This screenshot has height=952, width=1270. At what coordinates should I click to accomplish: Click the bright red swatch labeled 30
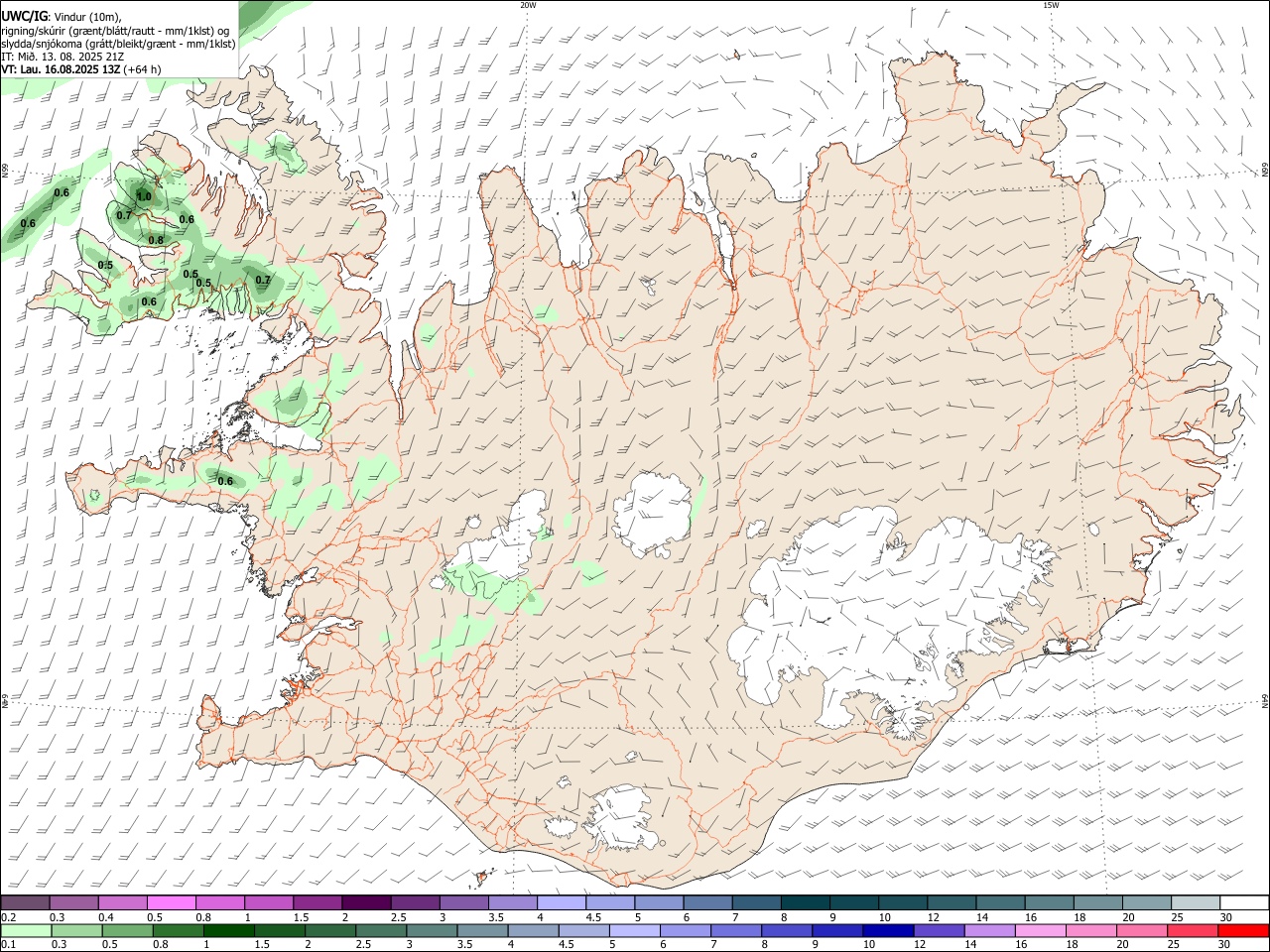1243,930
